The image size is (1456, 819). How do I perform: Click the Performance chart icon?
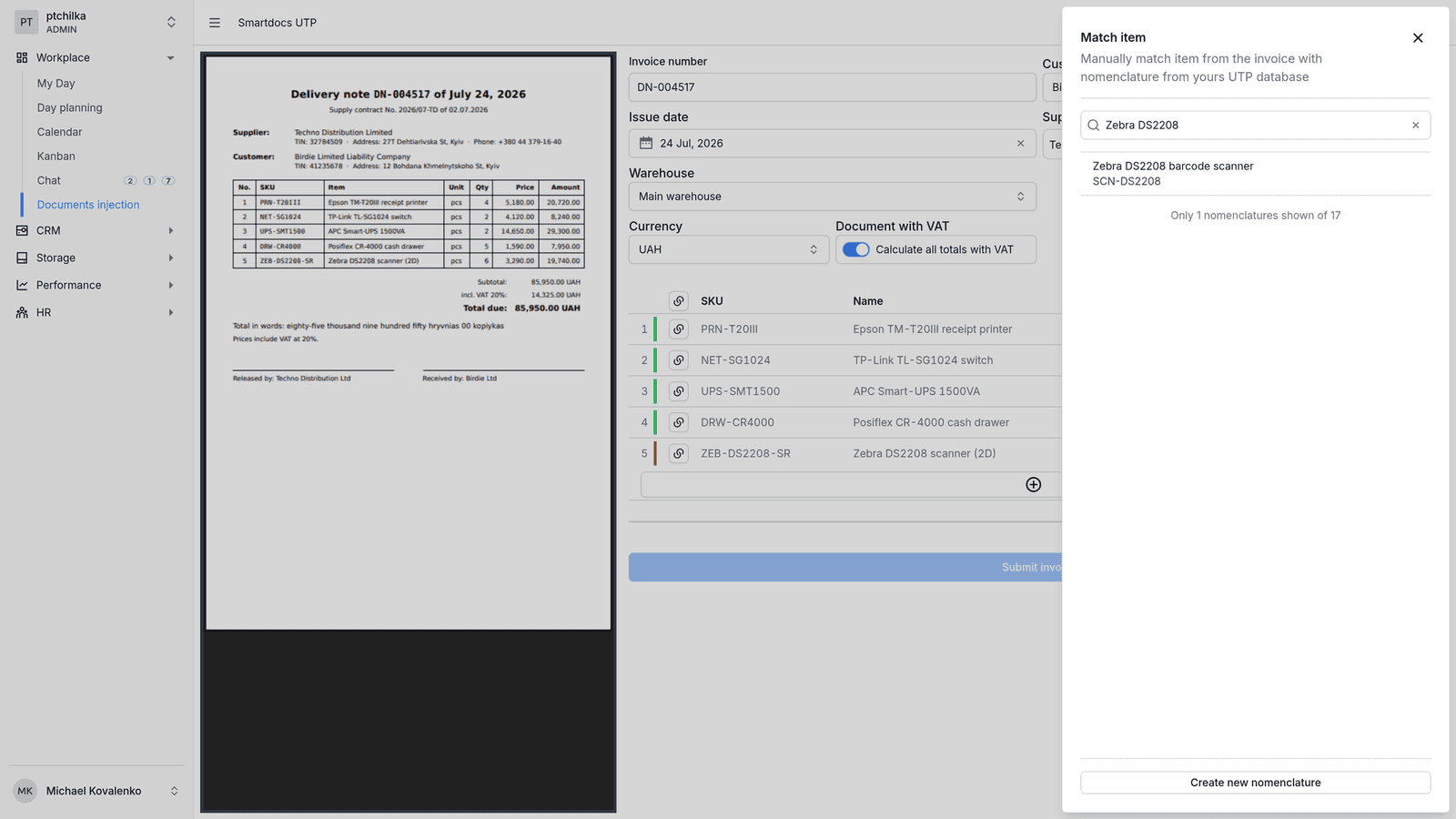[x=22, y=285]
